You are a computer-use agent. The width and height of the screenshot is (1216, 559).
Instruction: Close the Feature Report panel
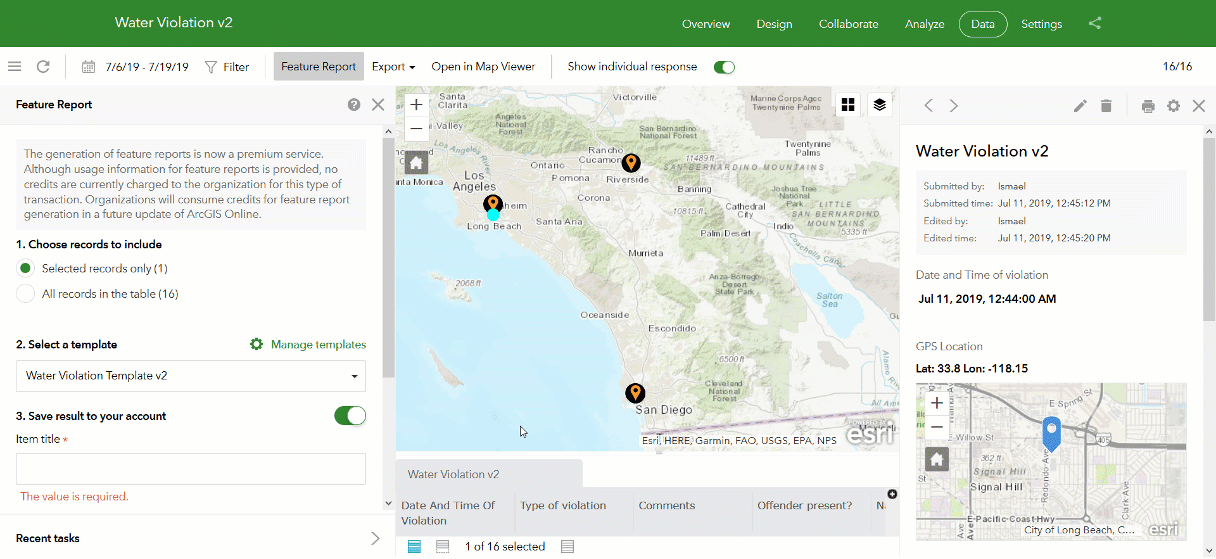point(378,104)
